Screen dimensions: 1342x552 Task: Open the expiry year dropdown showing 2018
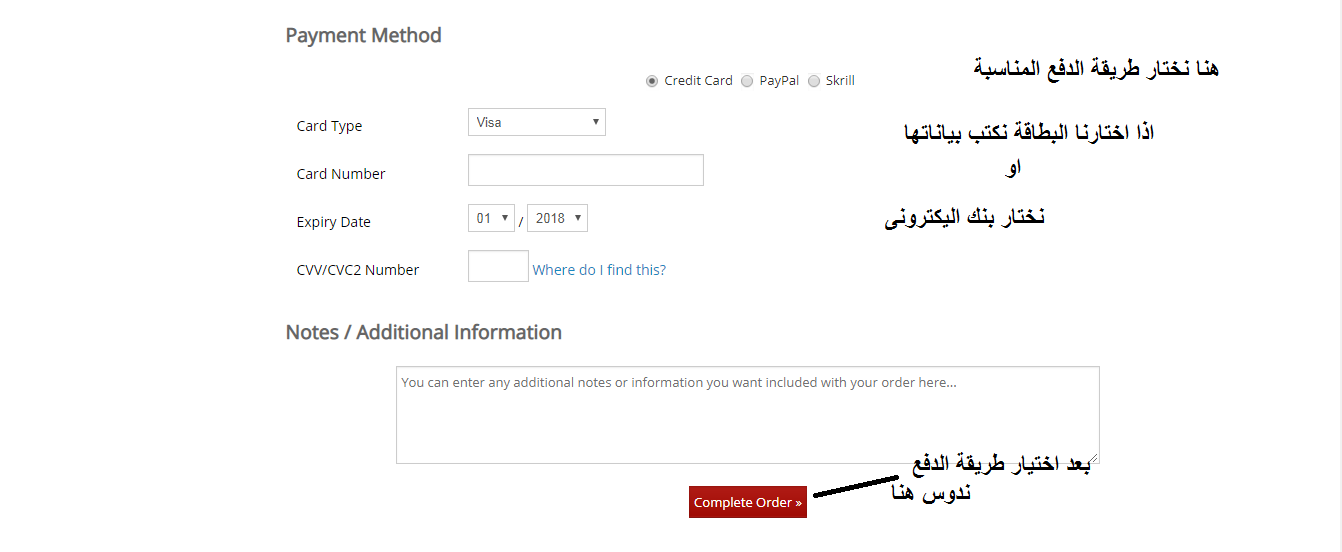point(557,218)
